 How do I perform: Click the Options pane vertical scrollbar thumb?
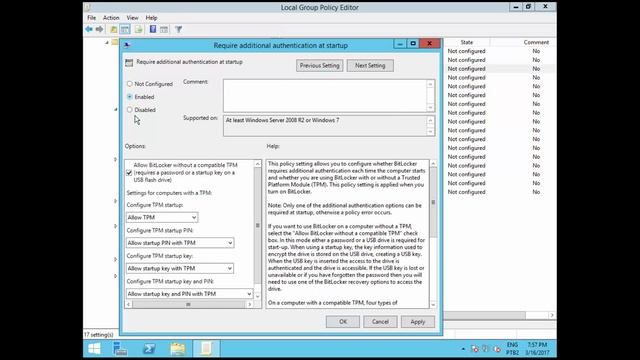coord(258,226)
